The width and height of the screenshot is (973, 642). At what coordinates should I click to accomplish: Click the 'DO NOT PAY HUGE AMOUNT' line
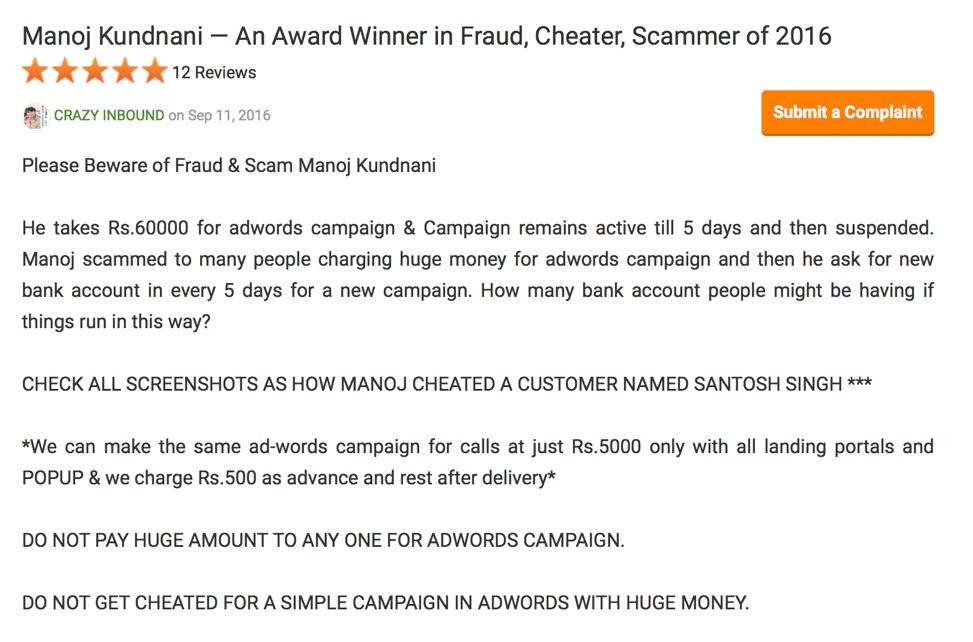[323, 540]
